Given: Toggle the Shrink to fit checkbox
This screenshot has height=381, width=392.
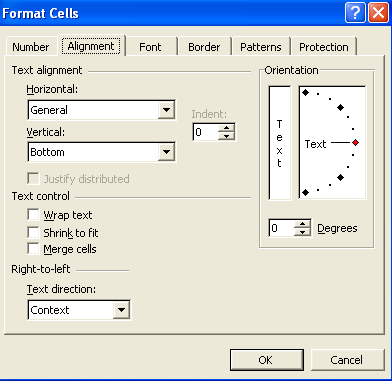Looking at the screenshot, I should tap(33, 232).
